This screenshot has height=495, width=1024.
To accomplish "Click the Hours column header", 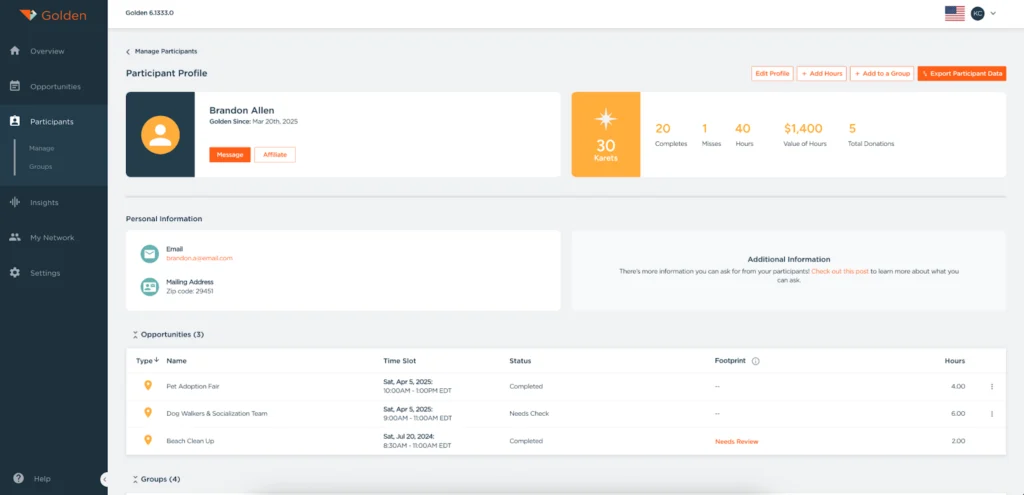I will pyautogui.click(x=955, y=360).
